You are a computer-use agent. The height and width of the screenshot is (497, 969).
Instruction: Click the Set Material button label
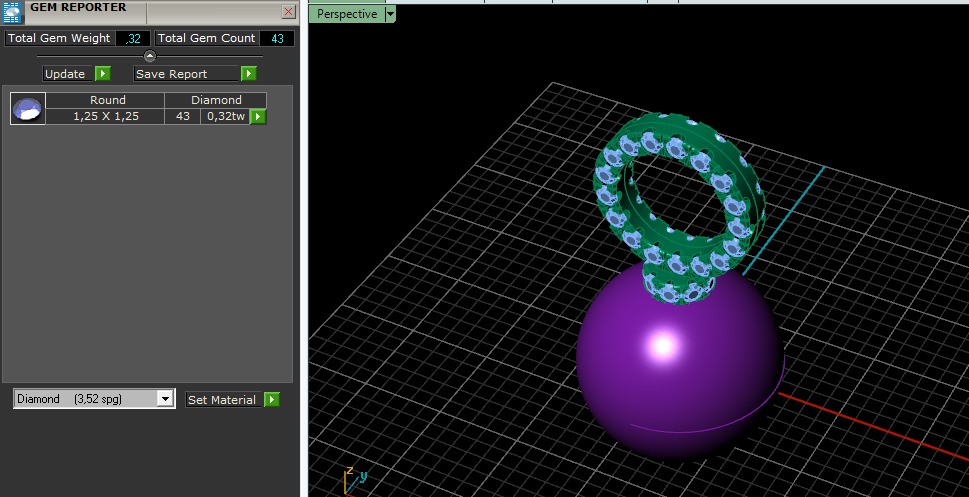224,399
